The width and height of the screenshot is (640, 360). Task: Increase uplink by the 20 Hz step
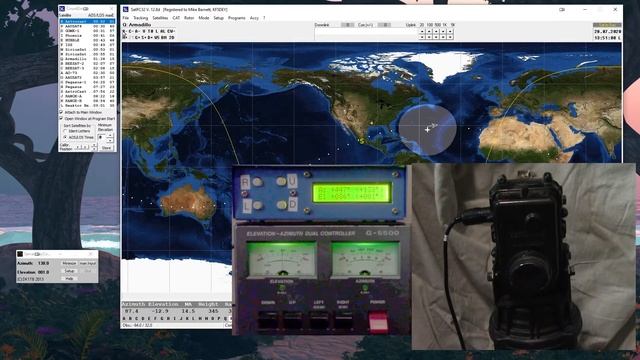(x=422, y=31)
